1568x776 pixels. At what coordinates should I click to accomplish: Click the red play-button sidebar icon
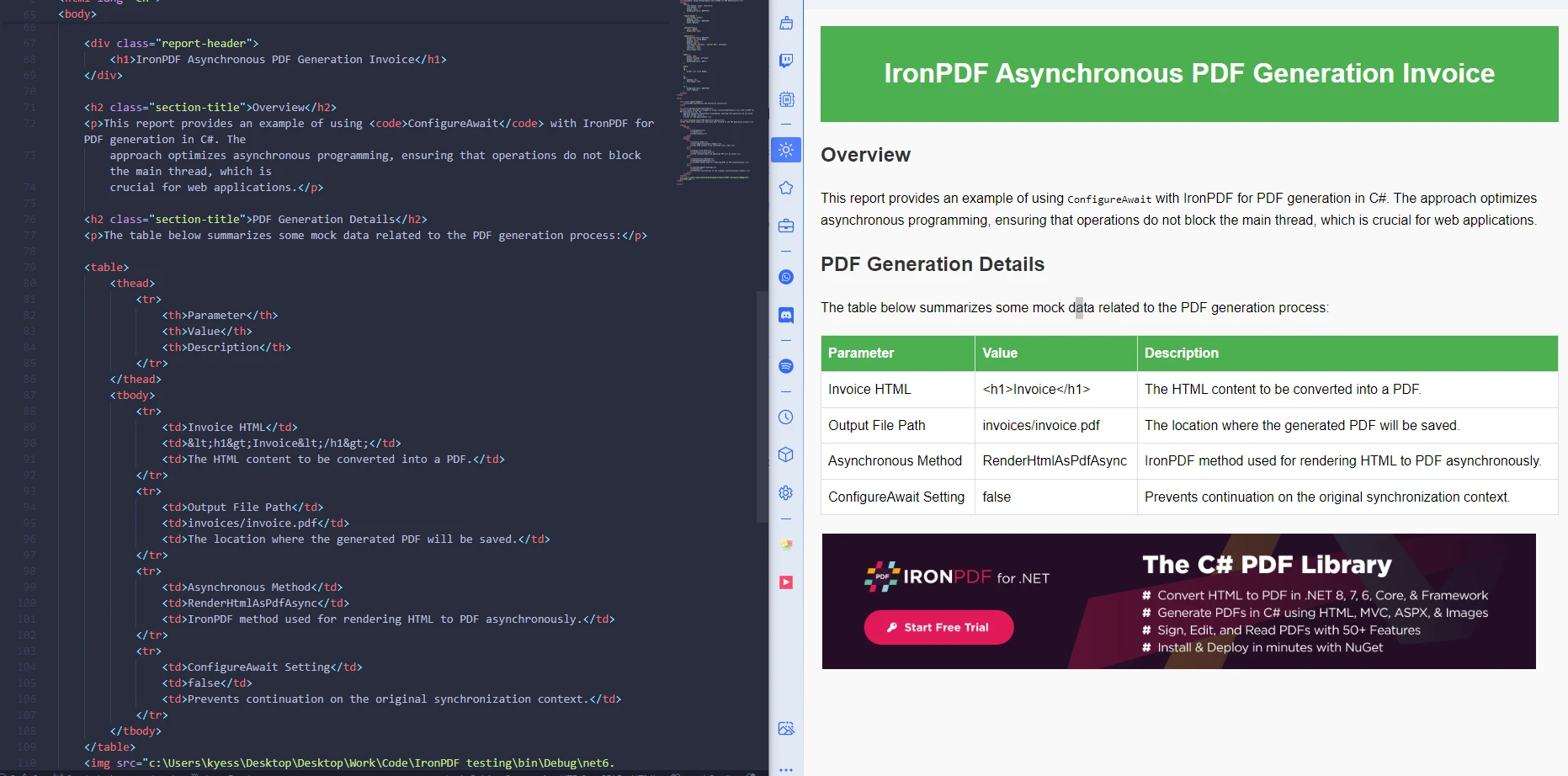(786, 582)
